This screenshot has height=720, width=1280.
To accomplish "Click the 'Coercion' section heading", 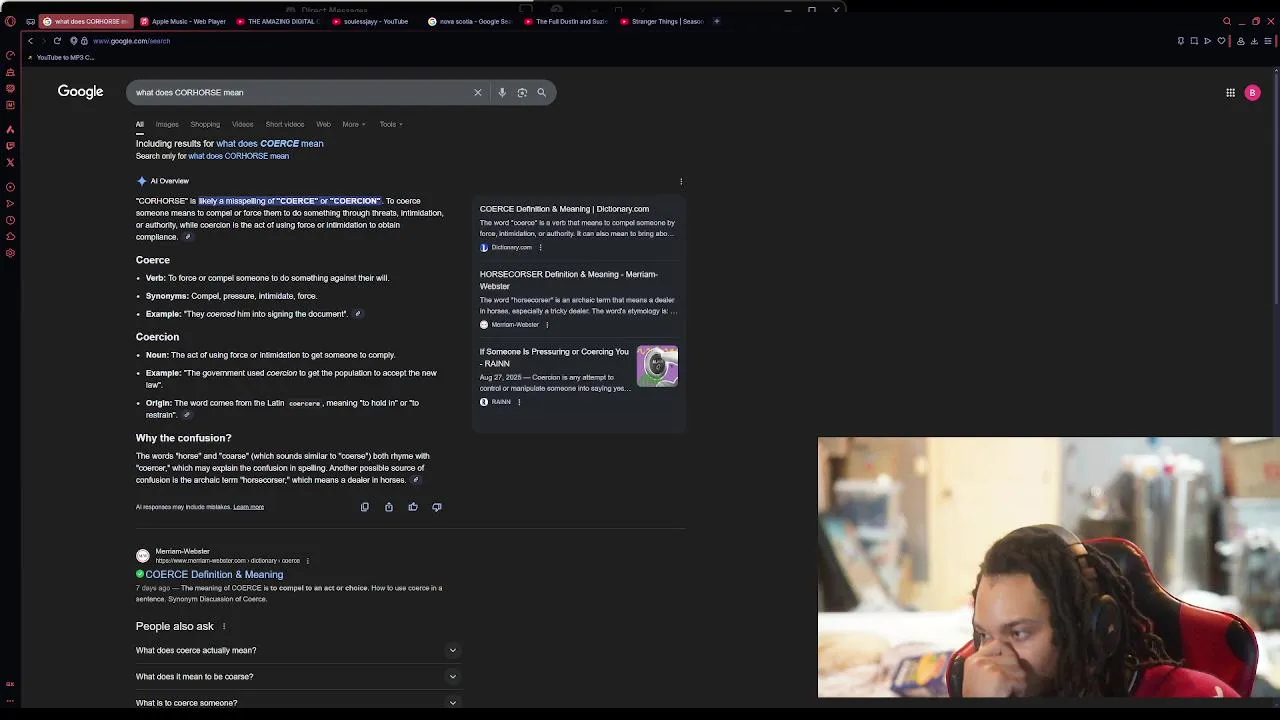I will point(157,337).
